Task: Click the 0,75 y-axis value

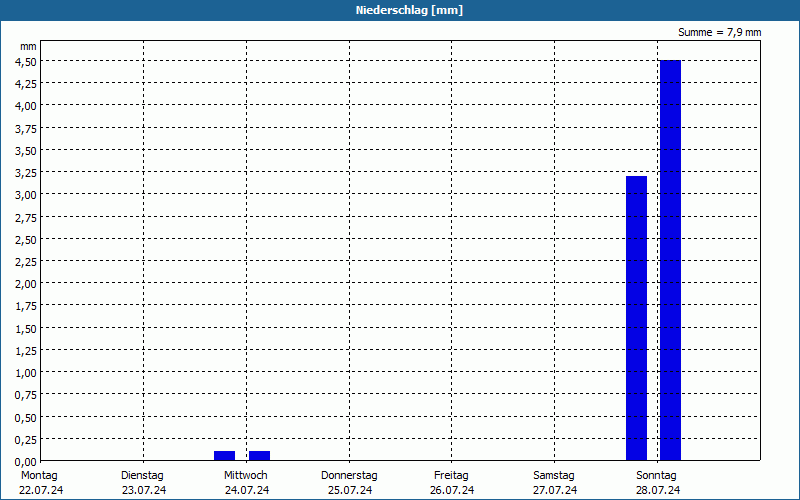Action: tap(26, 395)
